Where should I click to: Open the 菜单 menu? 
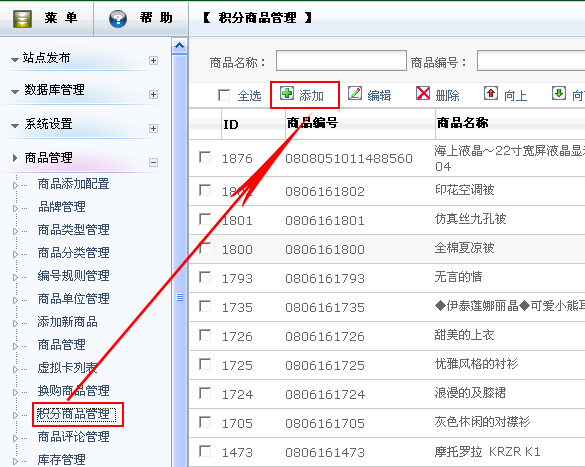(61, 18)
